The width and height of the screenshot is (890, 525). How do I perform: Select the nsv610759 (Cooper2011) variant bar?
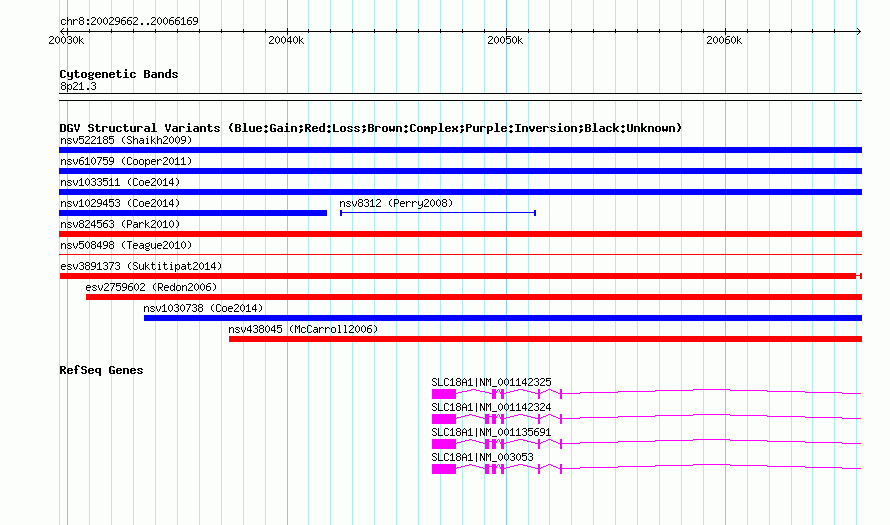[x=460, y=171]
